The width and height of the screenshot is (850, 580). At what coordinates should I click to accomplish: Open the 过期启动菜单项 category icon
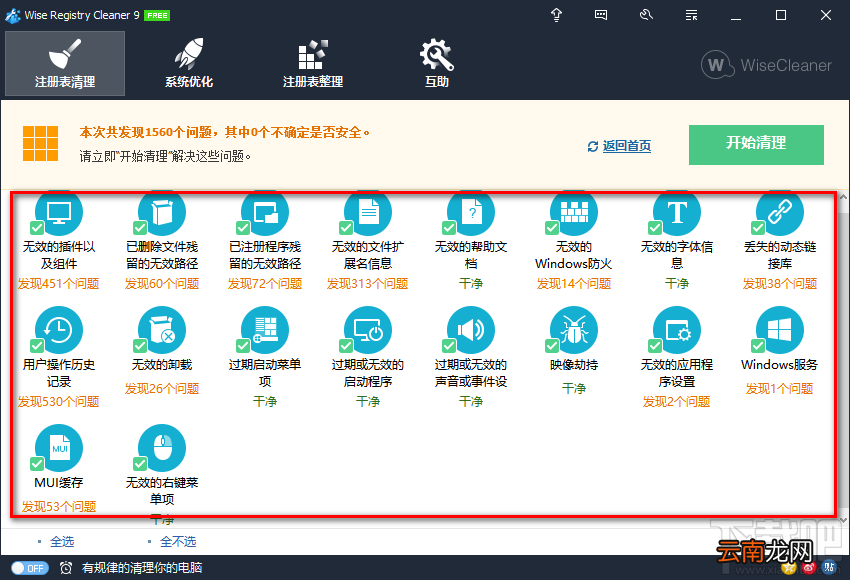pyautogui.click(x=265, y=330)
